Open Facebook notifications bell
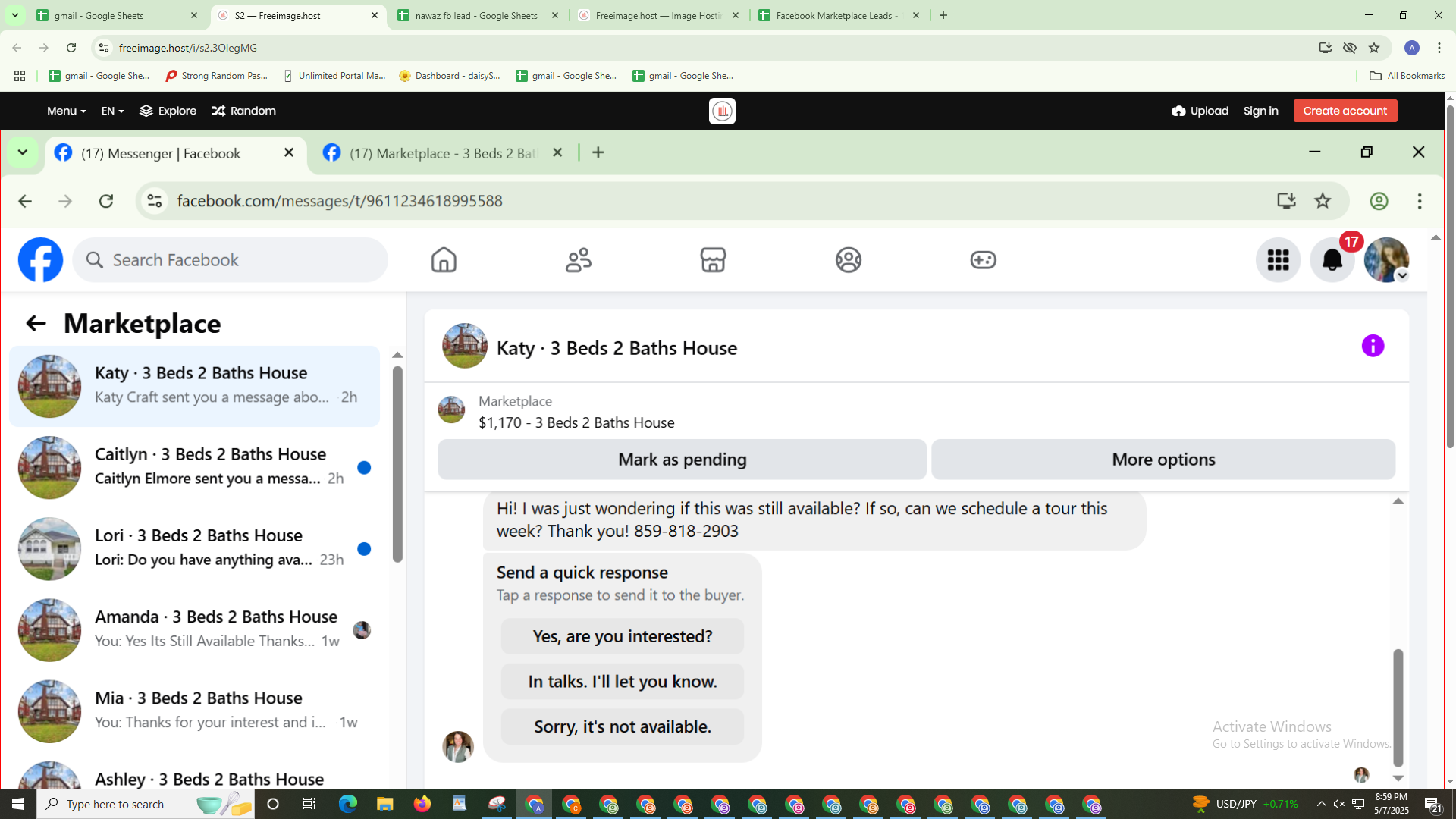The width and height of the screenshot is (1456, 819). tap(1332, 260)
